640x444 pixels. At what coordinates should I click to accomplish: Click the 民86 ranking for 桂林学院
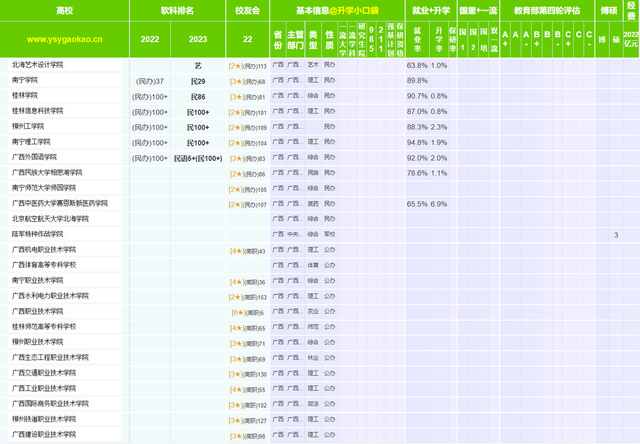tap(198, 97)
